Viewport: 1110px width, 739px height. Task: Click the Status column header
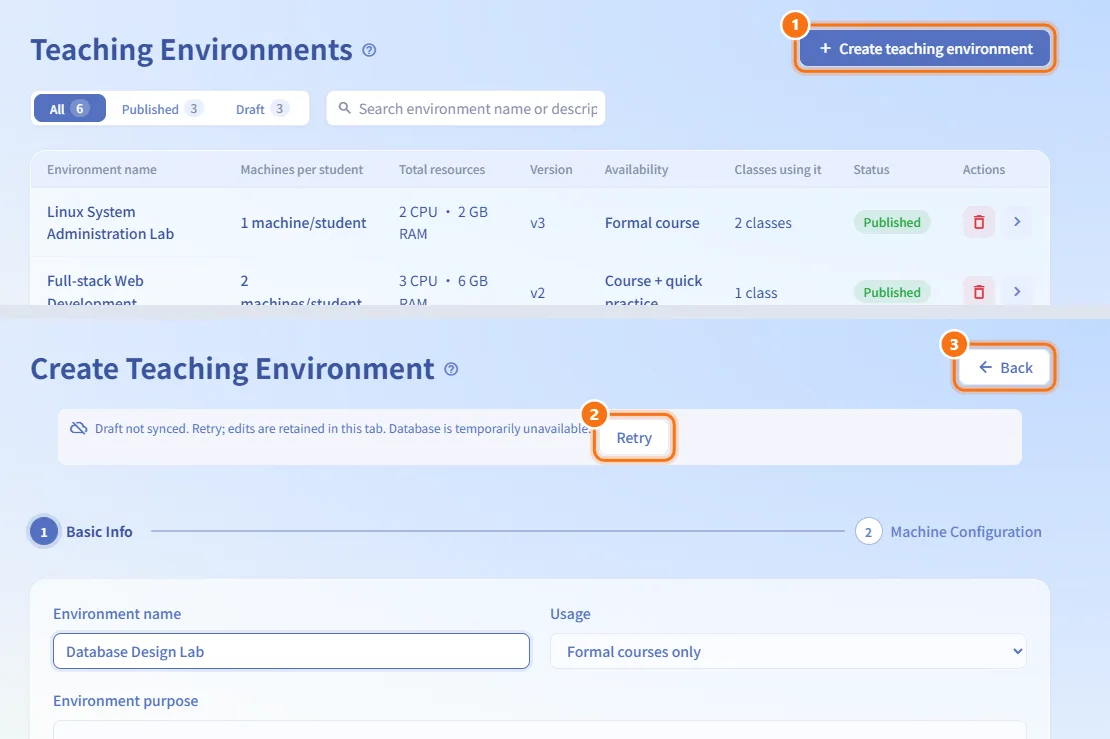tap(871, 169)
